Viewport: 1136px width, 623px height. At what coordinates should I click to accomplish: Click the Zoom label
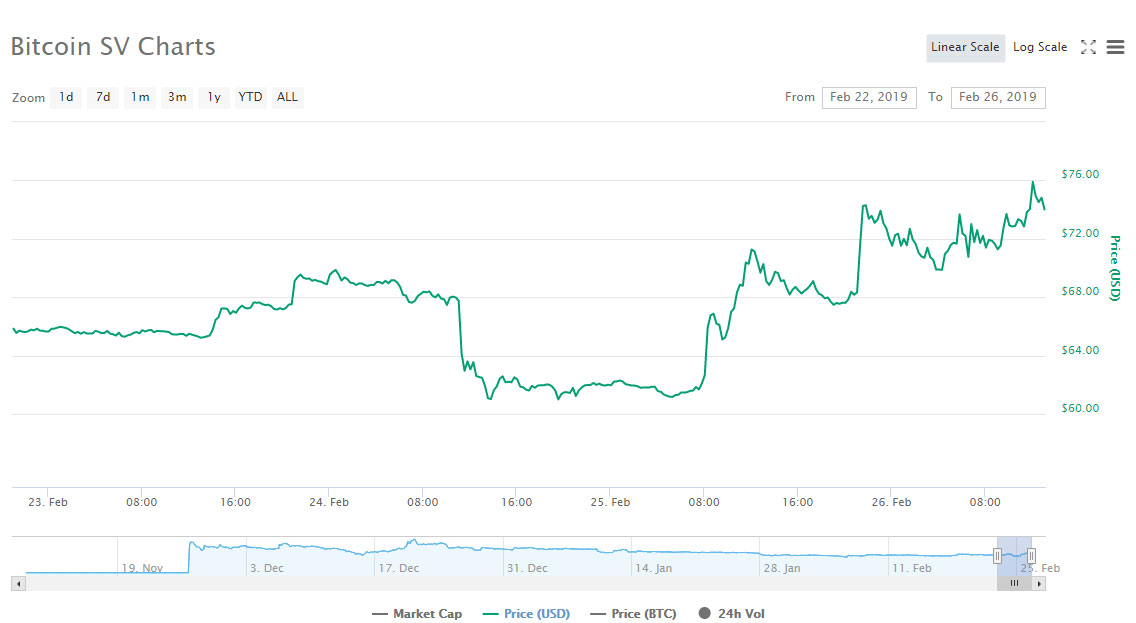(x=28, y=98)
